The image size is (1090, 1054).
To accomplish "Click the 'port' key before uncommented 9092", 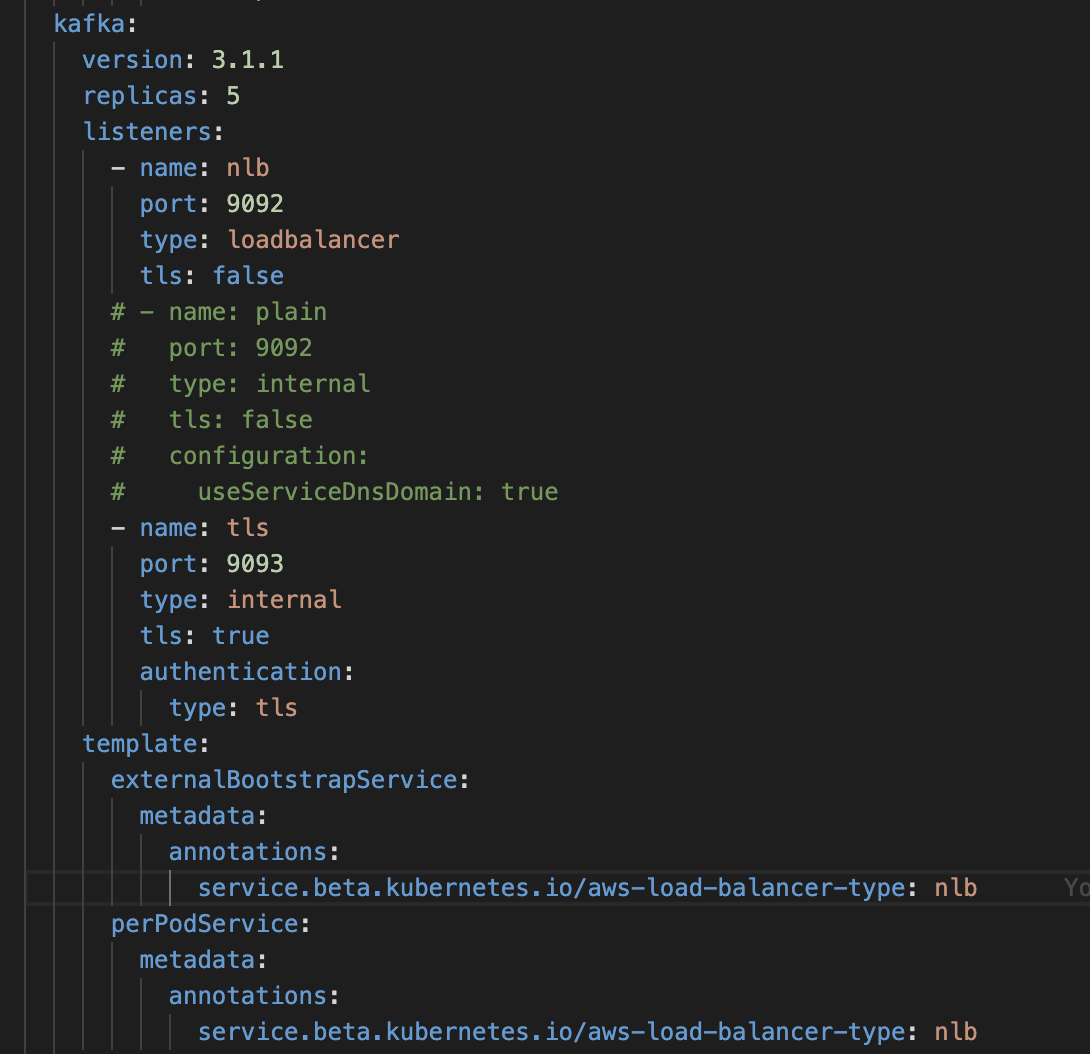I will click(x=169, y=204).
